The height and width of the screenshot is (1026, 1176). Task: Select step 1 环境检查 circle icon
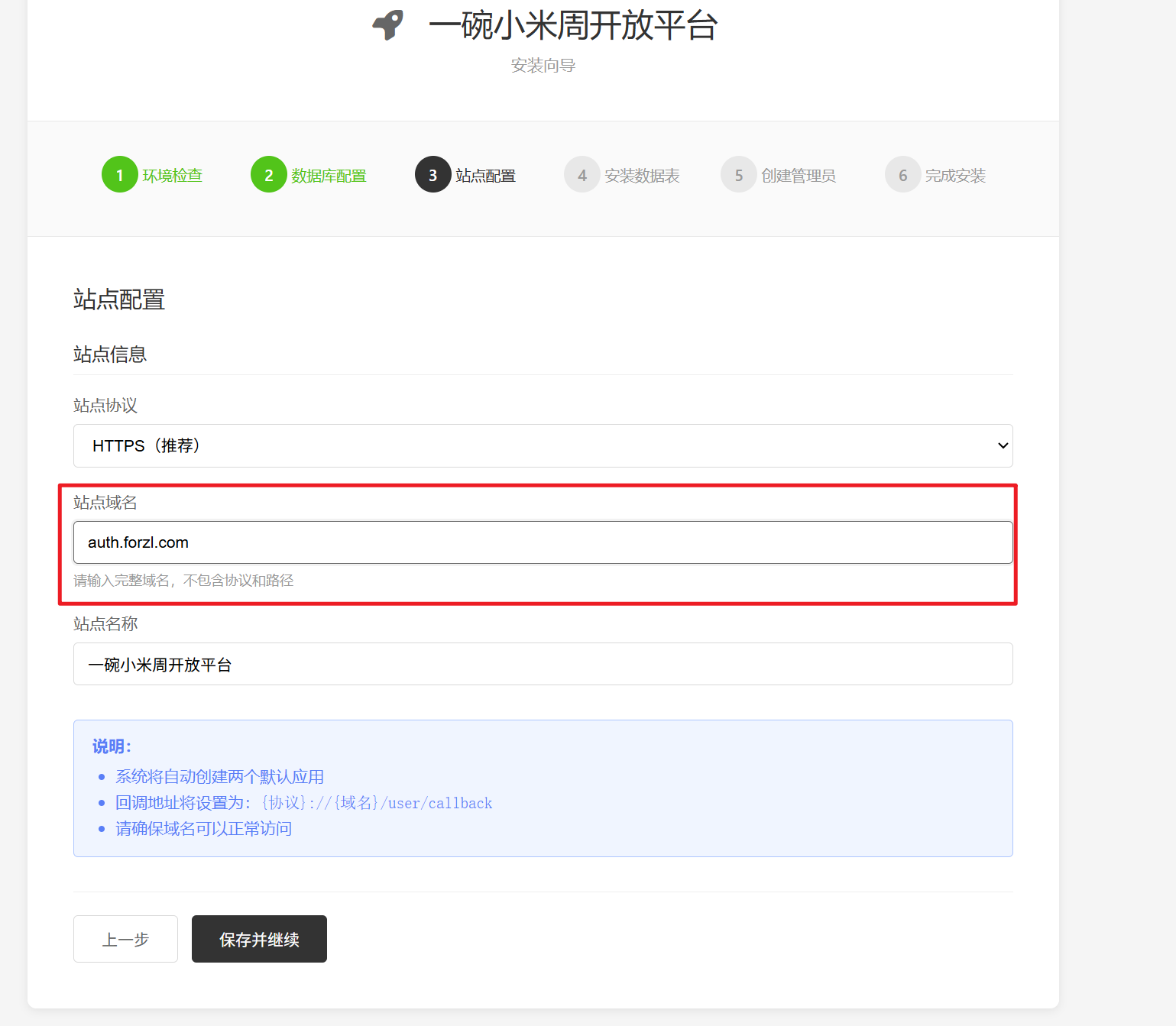point(119,174)
